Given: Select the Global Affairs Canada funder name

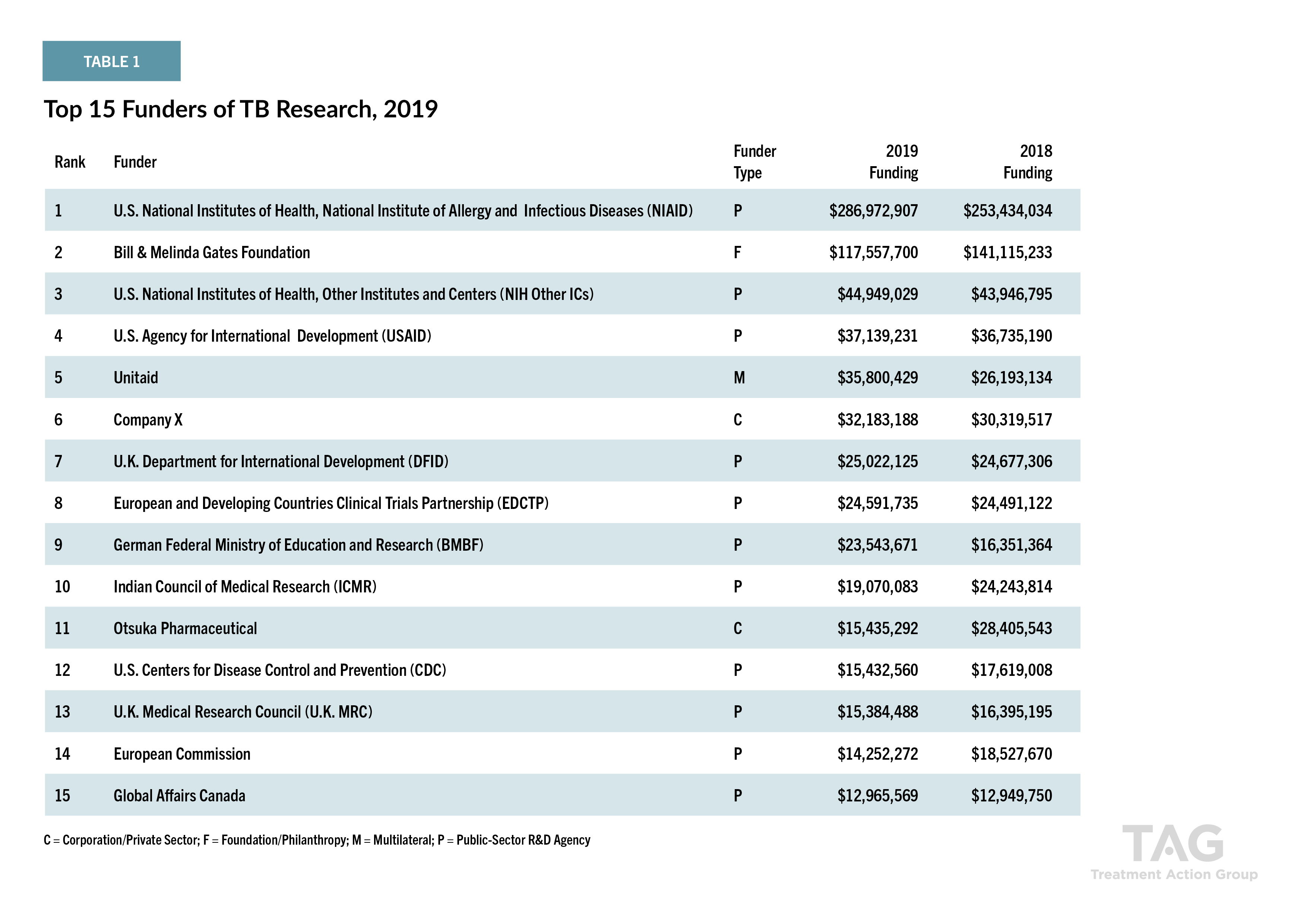Looking at the screenshot, I should (x=179, y=796).
